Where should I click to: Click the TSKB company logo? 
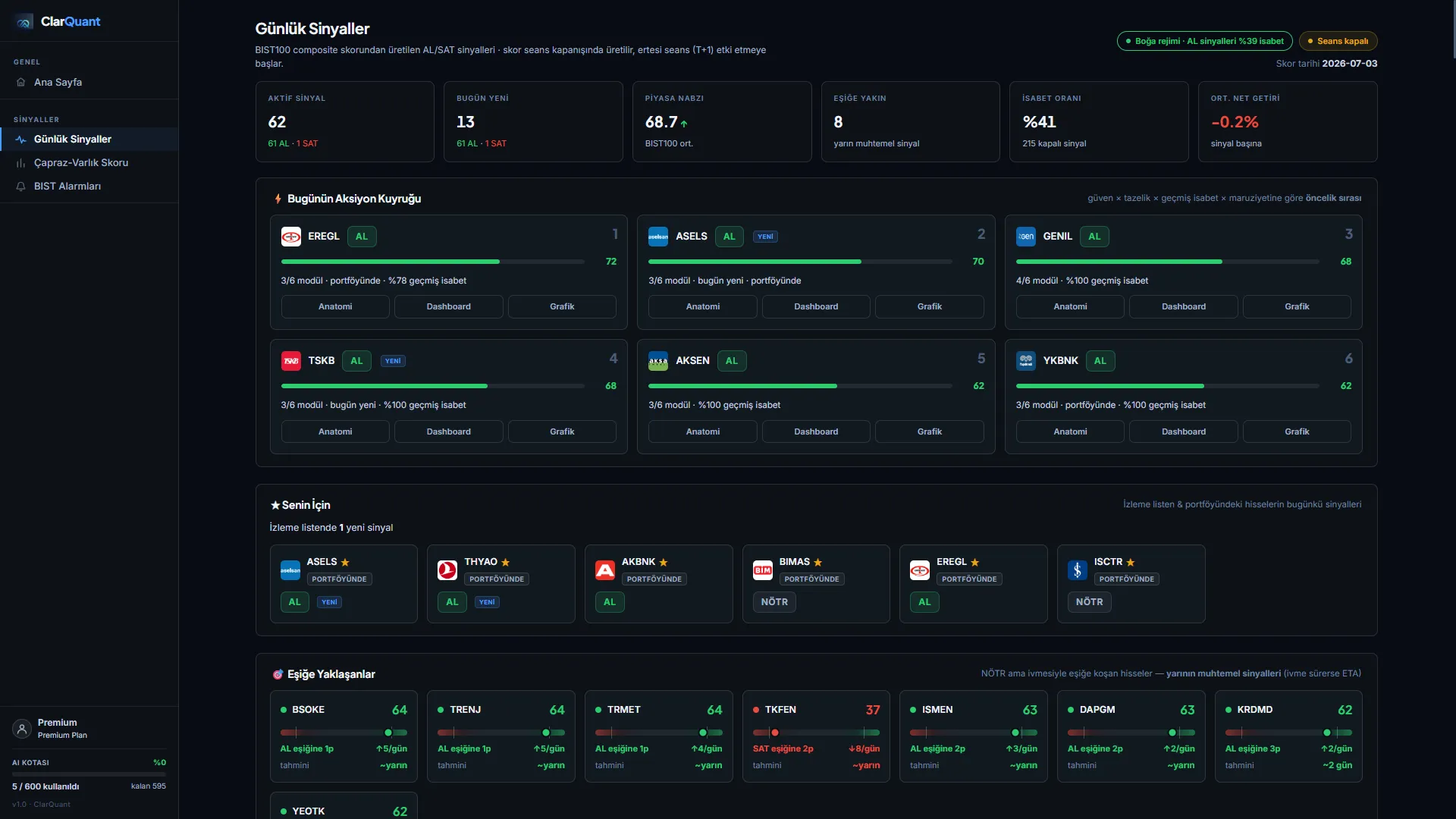pyautogui.click(x=291, y=361)
